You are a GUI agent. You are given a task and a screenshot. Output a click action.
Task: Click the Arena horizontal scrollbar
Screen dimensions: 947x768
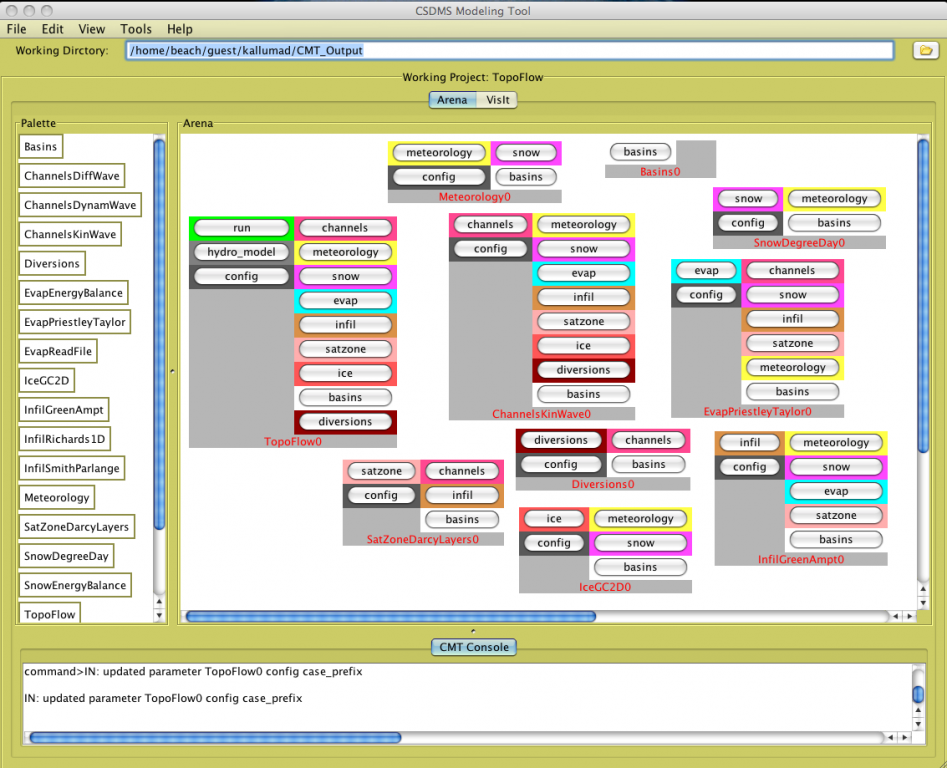tap(390, 617)
